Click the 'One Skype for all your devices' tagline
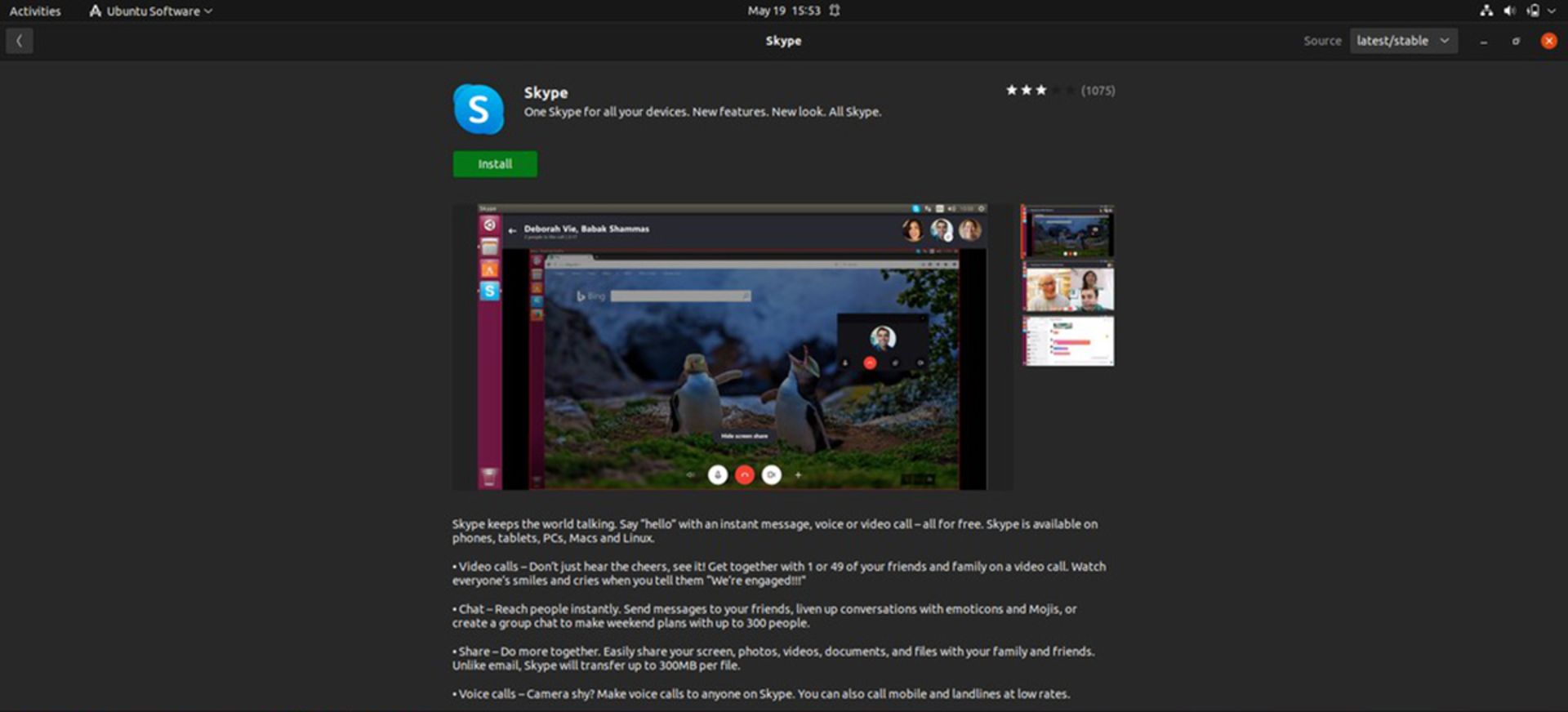 click(702, 112)
